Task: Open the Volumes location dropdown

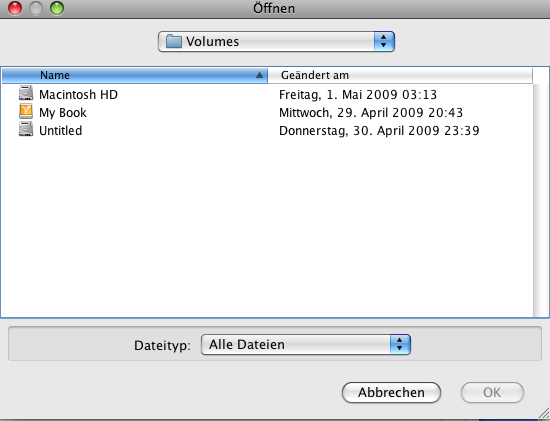Action: (276, 41)
